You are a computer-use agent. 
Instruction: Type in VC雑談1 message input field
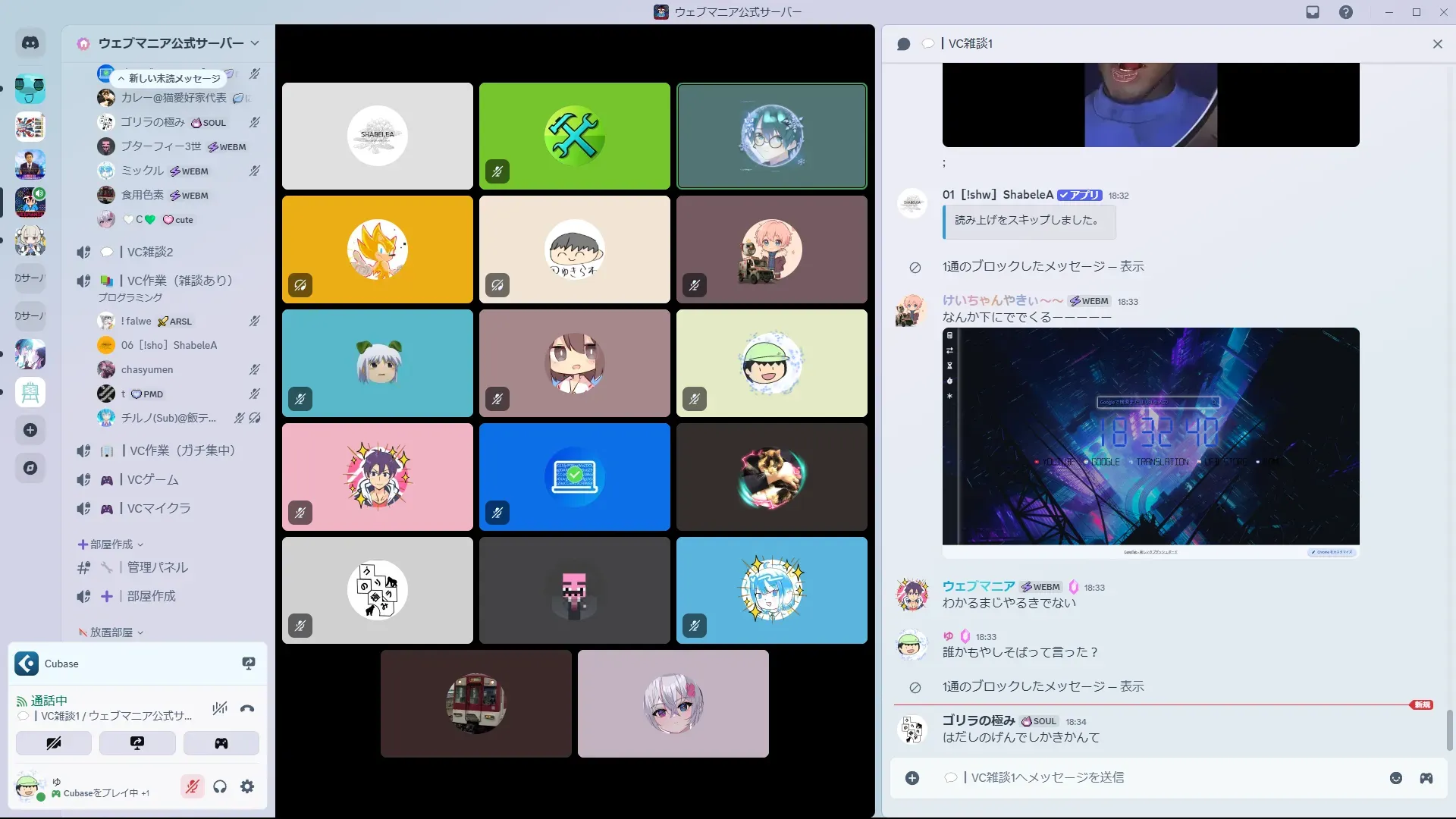click(x=1137, y=778)
